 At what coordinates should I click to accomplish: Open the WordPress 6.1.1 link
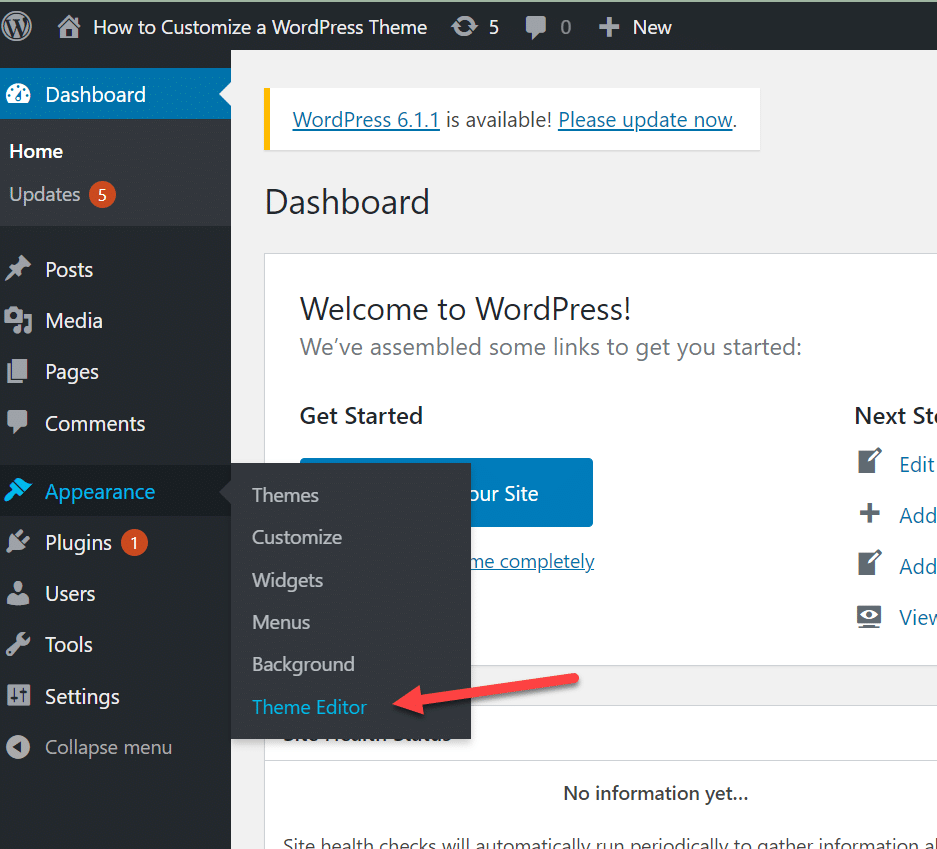[x=366, y=120]
